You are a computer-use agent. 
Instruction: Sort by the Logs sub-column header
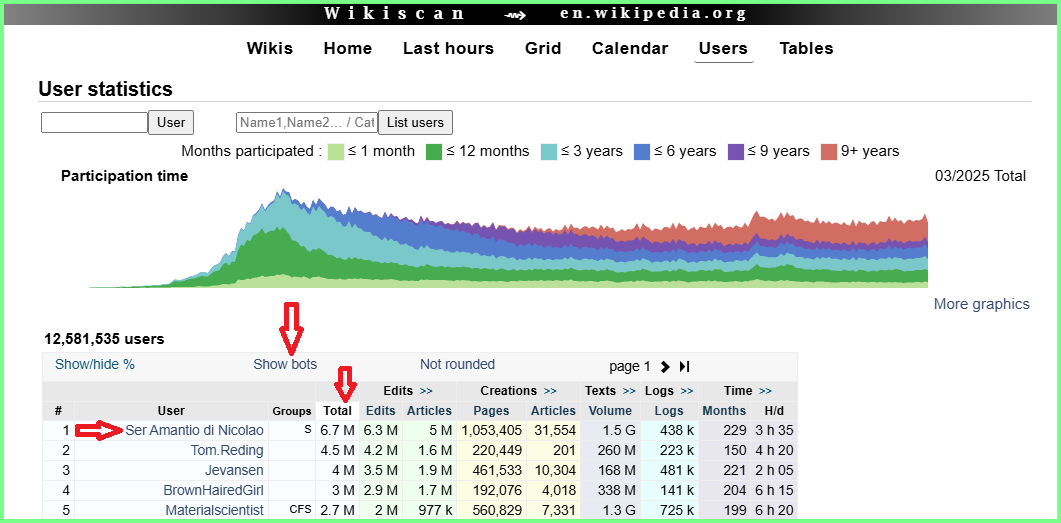(669, 411)
